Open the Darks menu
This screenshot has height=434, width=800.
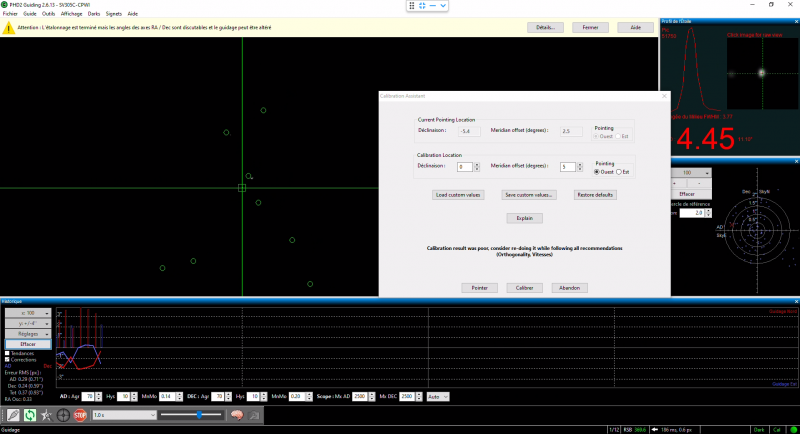pos(94,14)
